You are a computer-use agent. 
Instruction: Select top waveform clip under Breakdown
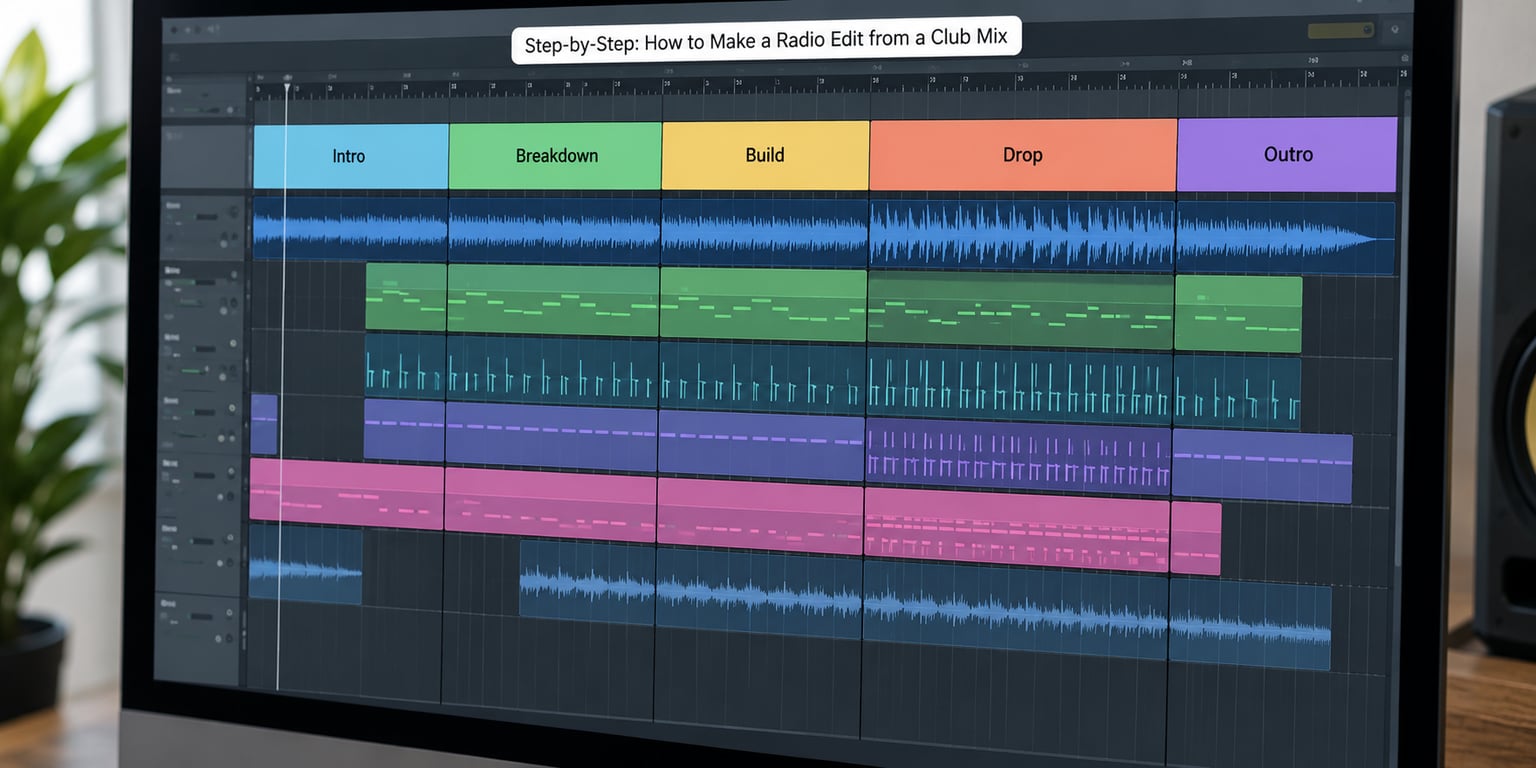click(554, 231)
